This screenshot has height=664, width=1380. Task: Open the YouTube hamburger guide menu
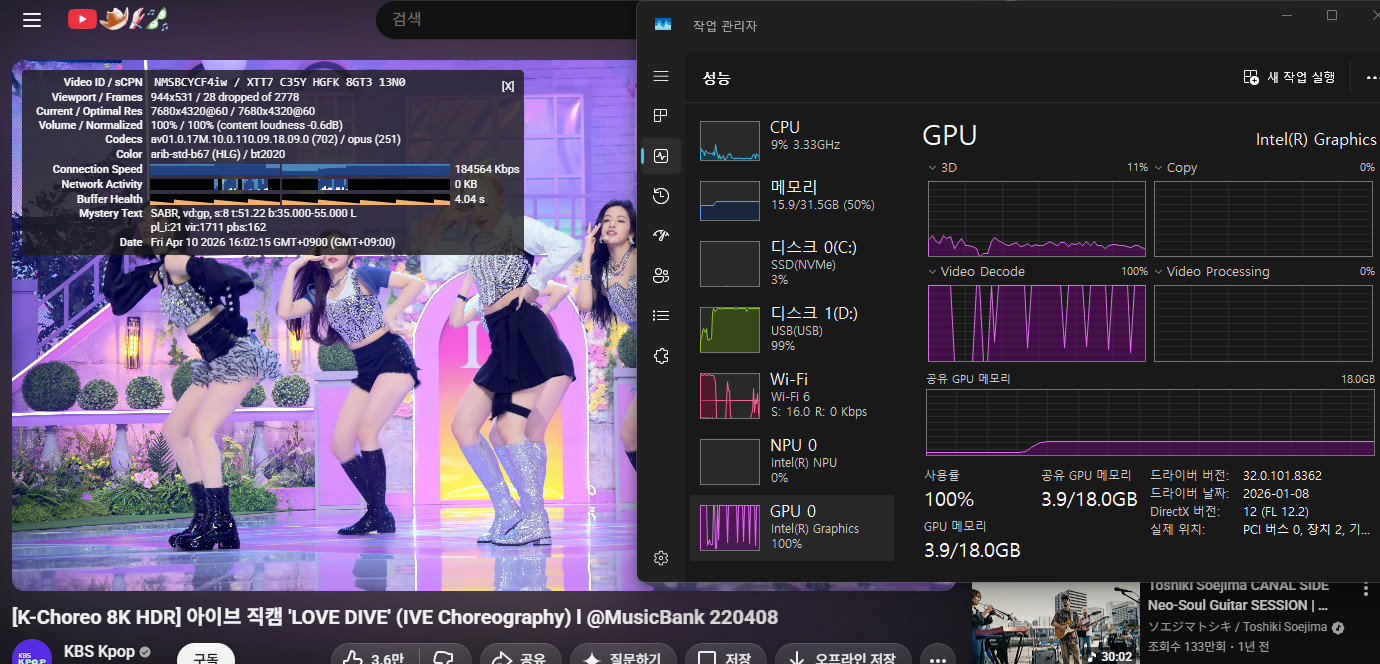point(32,19)
